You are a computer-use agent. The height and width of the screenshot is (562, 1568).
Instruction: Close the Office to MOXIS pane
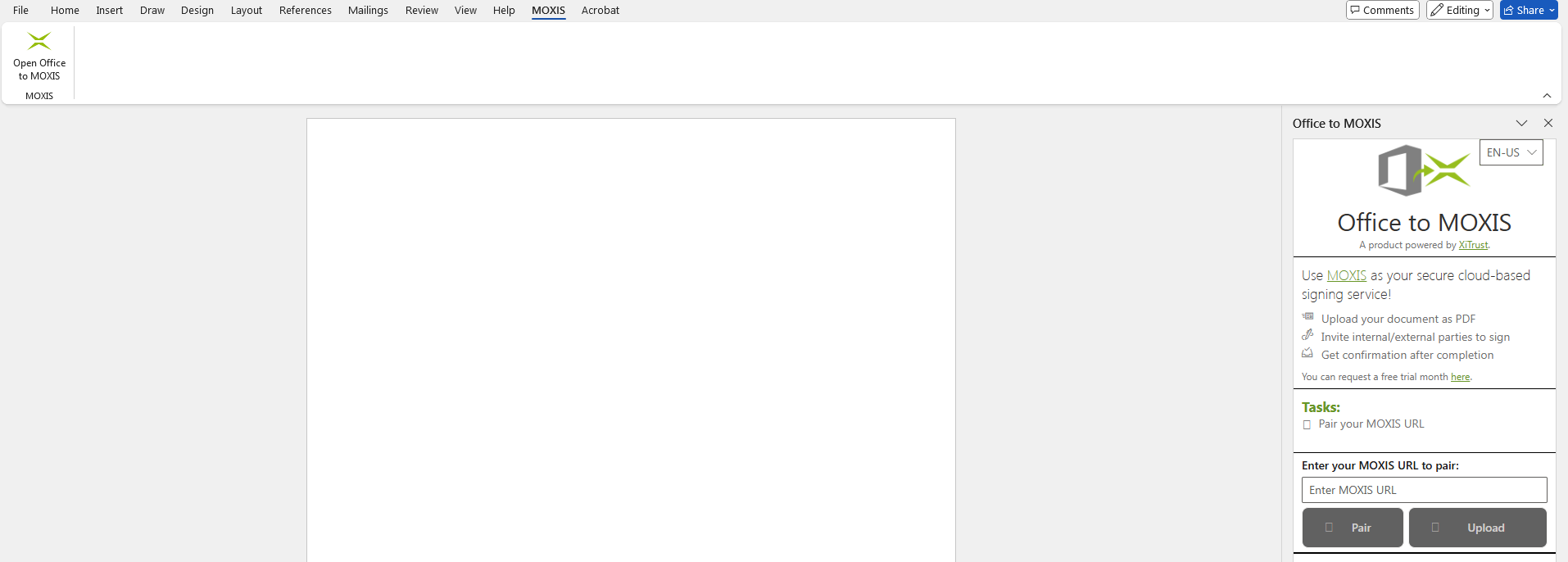pyautogui.click(x=1548, y=123)
